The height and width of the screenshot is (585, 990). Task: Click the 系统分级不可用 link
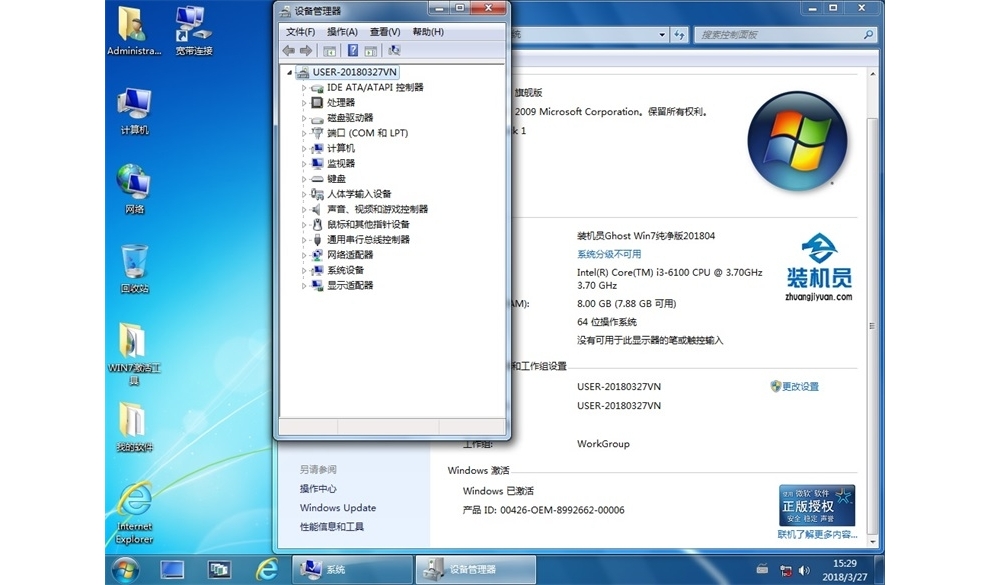[609, 254]
